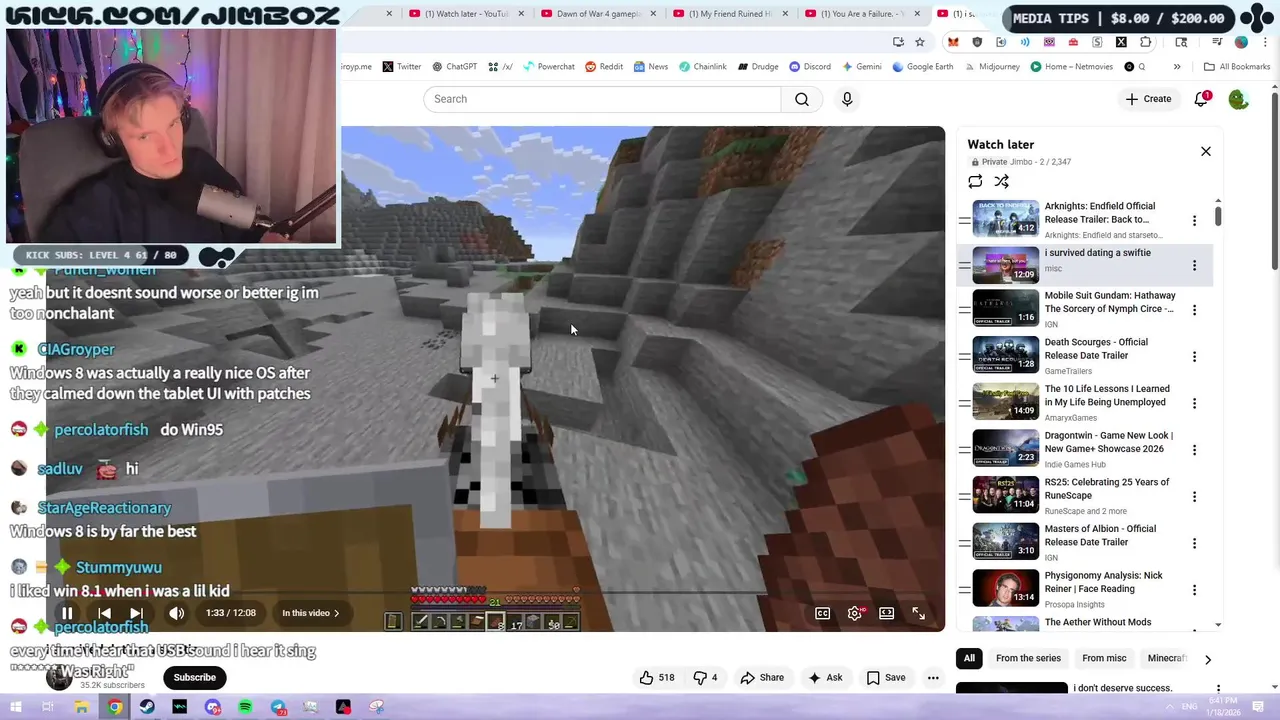Focus the YouTube search field
The image size is (1280, 720).
(x=602, y=99)
